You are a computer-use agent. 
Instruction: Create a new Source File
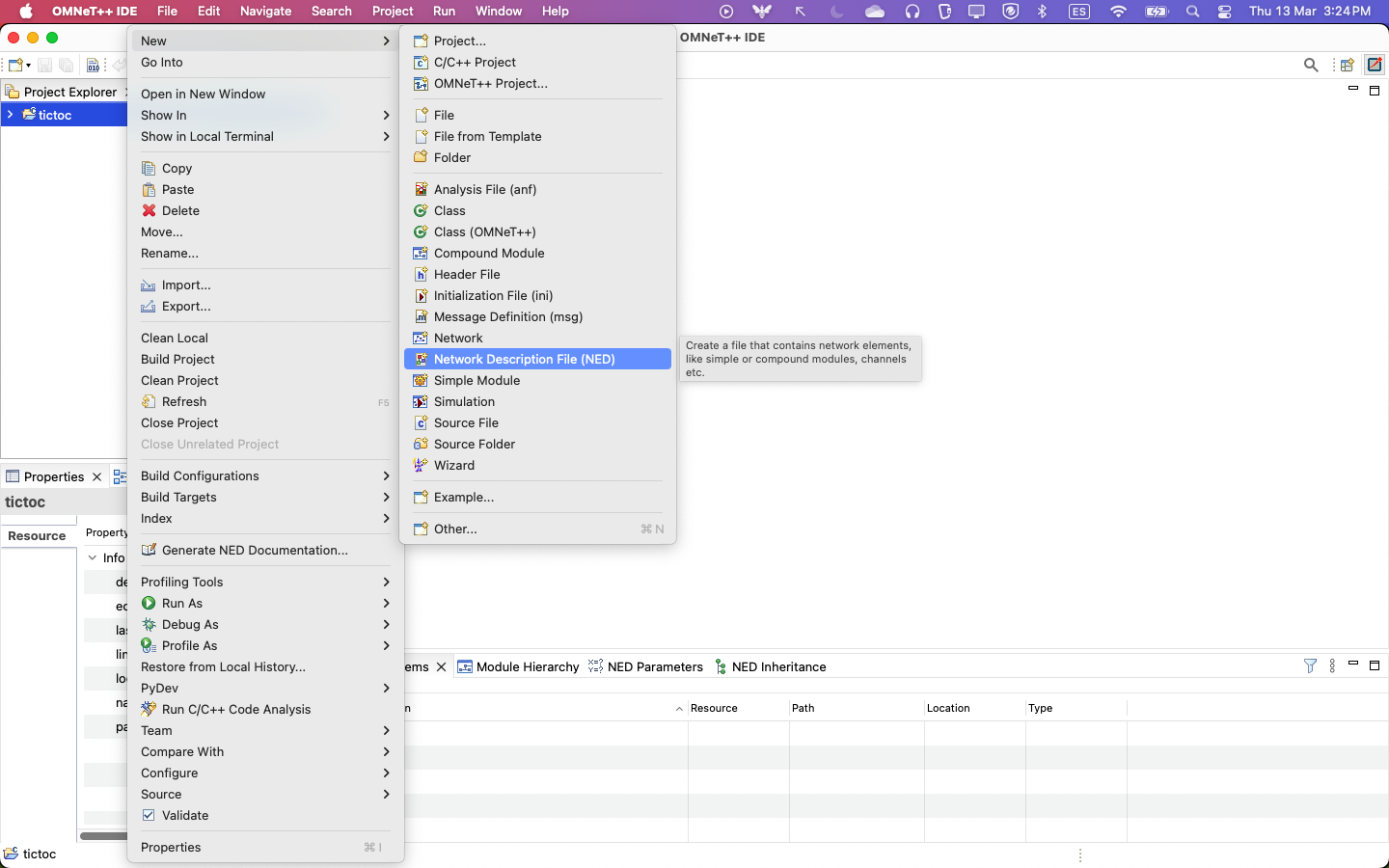tap(537, 422)
